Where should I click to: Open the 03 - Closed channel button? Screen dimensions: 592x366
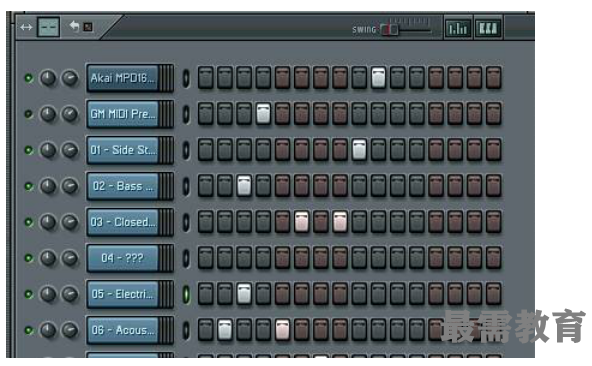pyautogui.click(x=122, y=222)
